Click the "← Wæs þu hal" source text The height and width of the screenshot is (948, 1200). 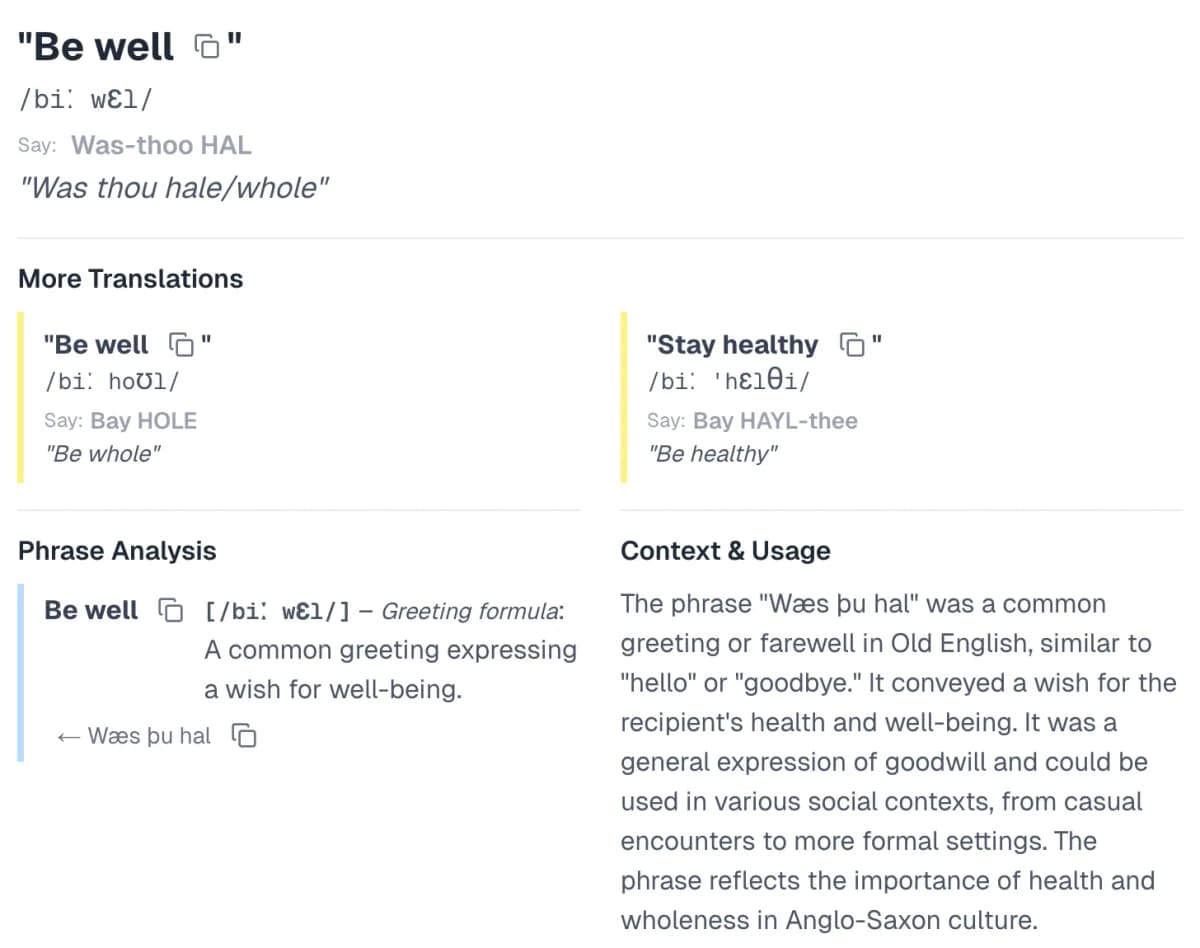click(135, 736)
